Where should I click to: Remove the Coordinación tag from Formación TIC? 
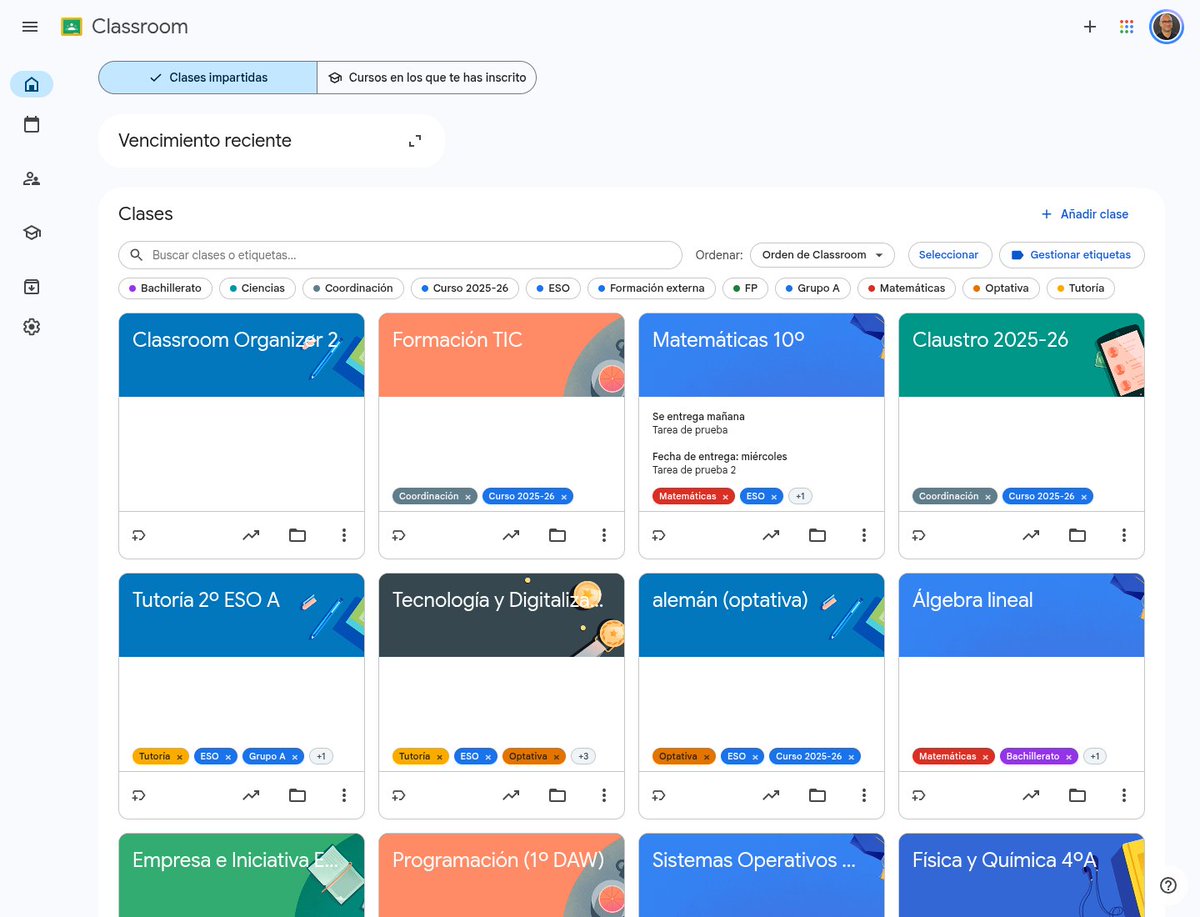[x=467, y=497]
